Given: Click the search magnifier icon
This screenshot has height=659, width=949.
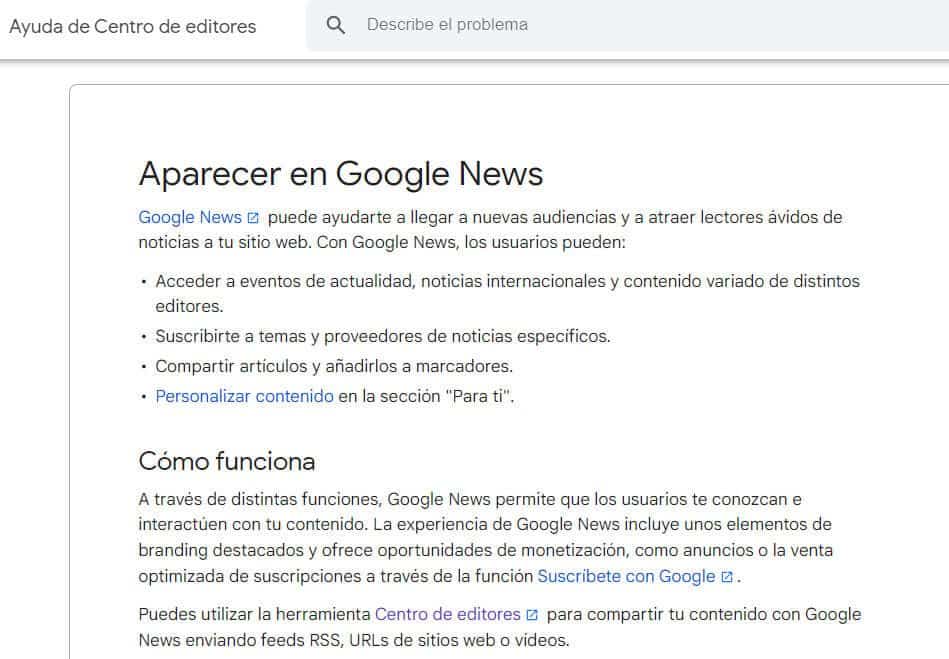Looking at the screenshot, I should point(335,25).
